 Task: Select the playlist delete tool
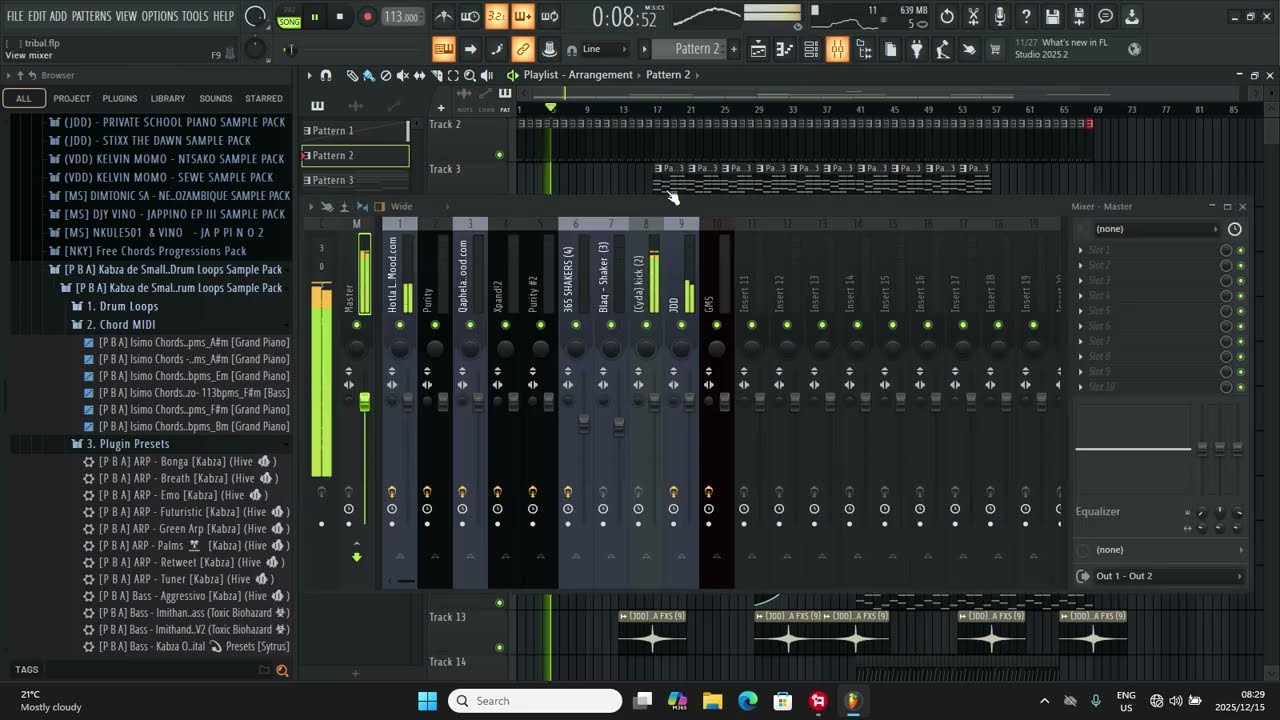point(386,75)
